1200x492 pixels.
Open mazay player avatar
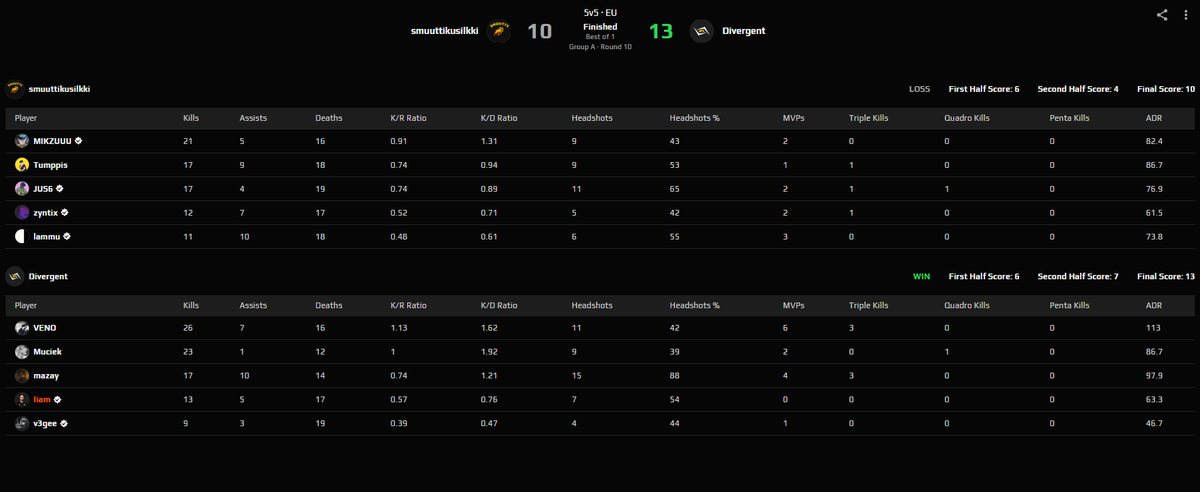coord(22,376)
